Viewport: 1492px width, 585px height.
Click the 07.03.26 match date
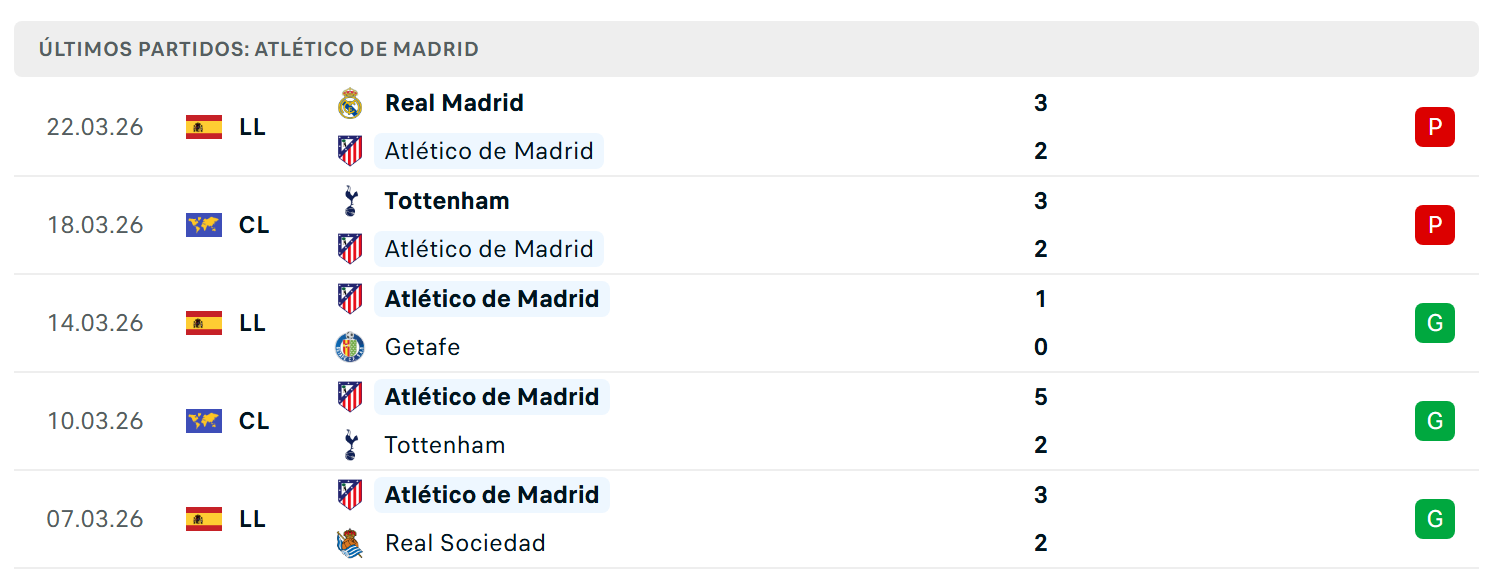pyautogui.click(x=95, y=519)
